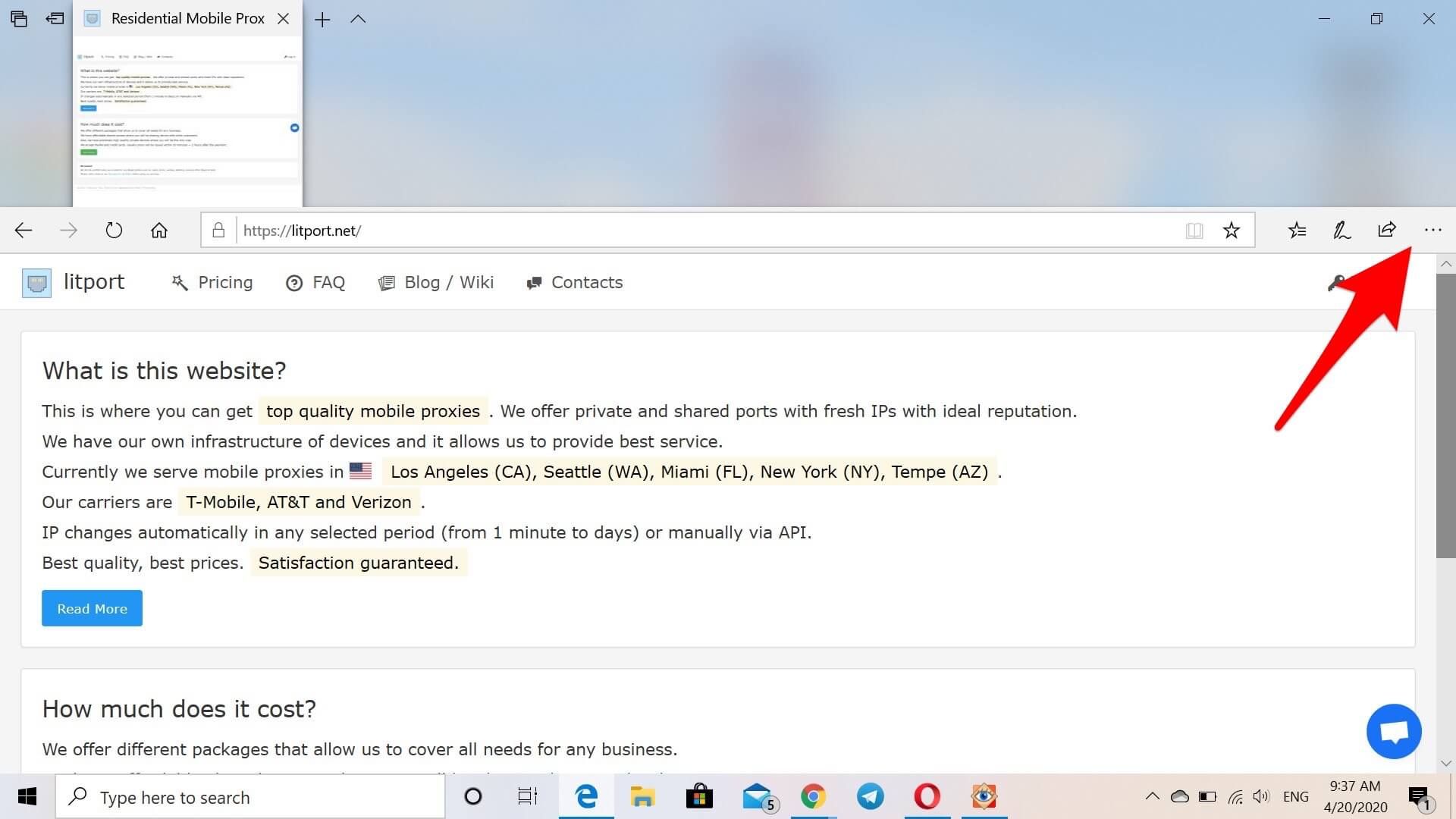Viewport: 1456px width, 819px height.
Task: Switch to Microsoft Edge in taskbar
Action: tap(586, 796)
